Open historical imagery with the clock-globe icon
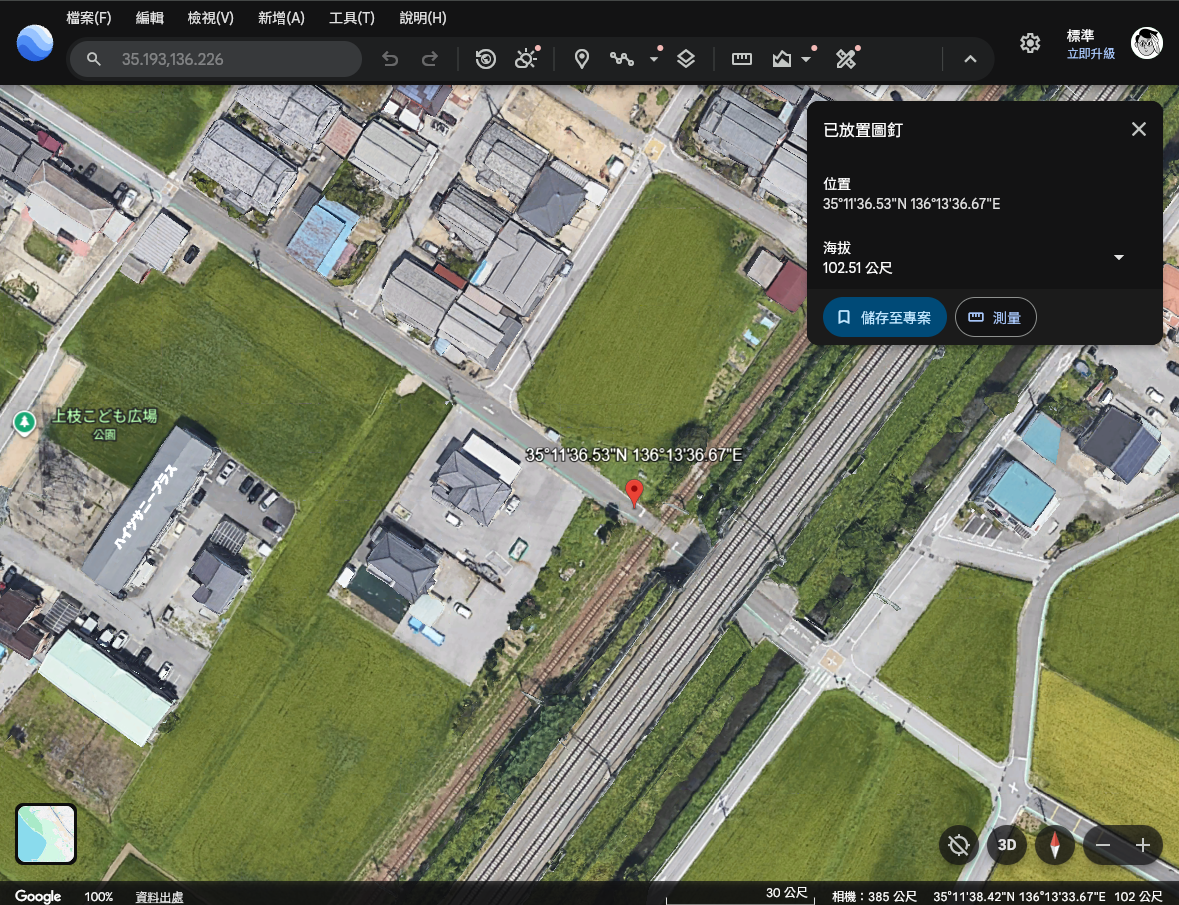1179x905 pixels. 486,59
